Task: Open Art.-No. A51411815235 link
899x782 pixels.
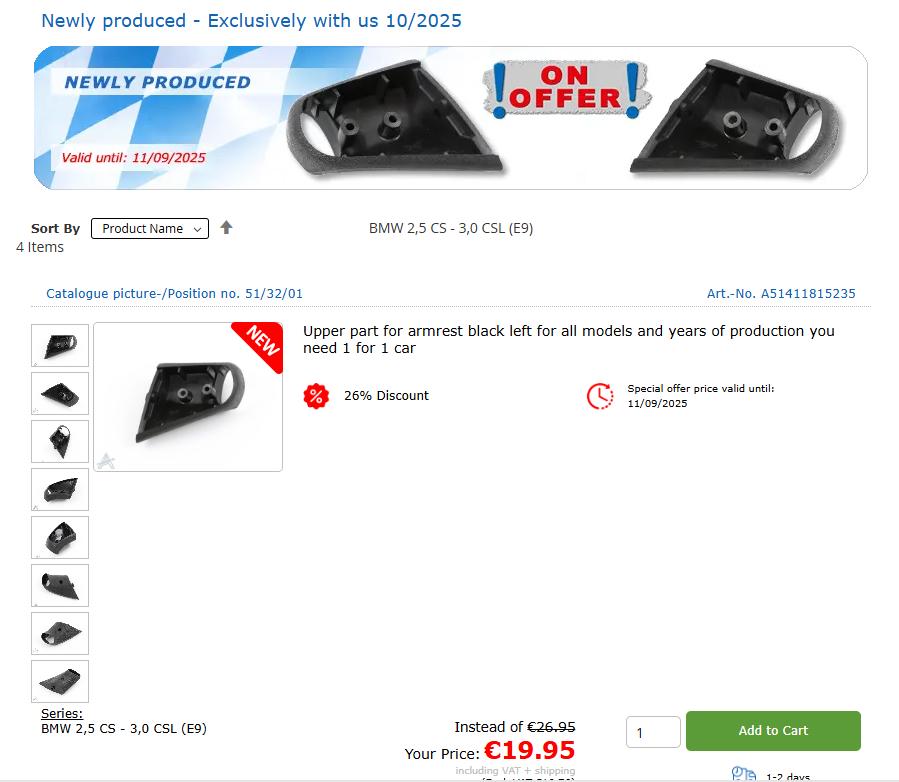Action: (x=781, y=294)
